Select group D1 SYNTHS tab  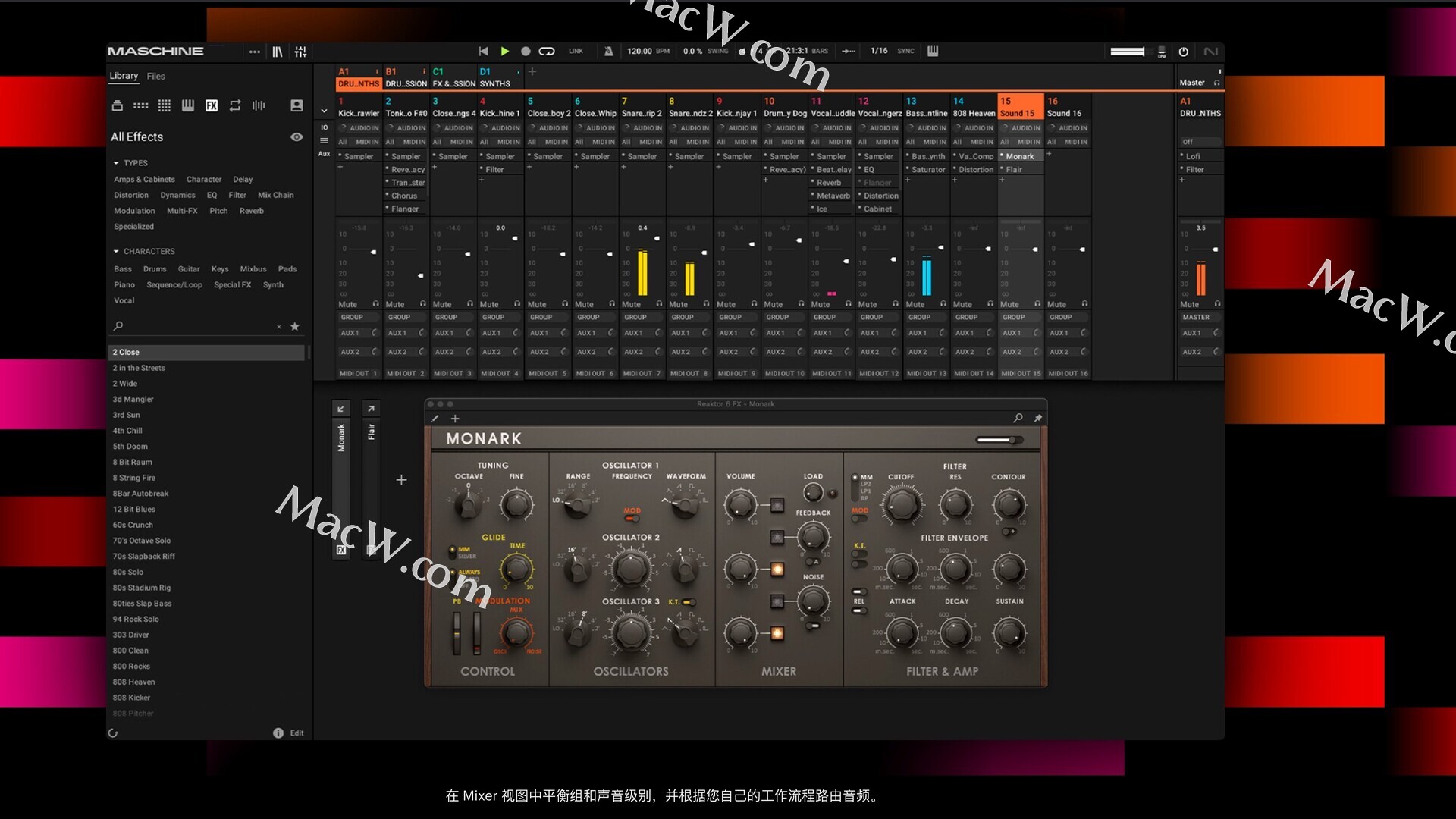point(500,77)
